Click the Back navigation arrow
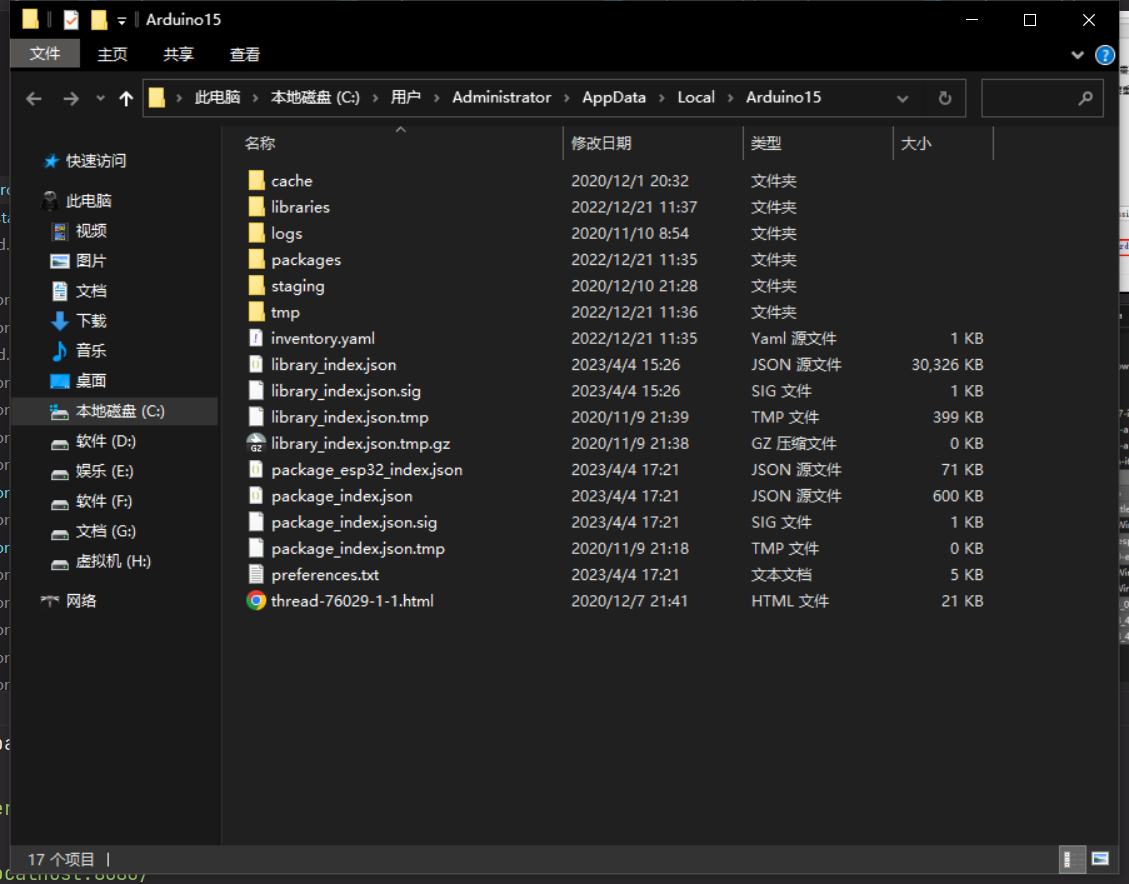The height and width of the screenshot is (884, 1129). (x=34, y=98)
